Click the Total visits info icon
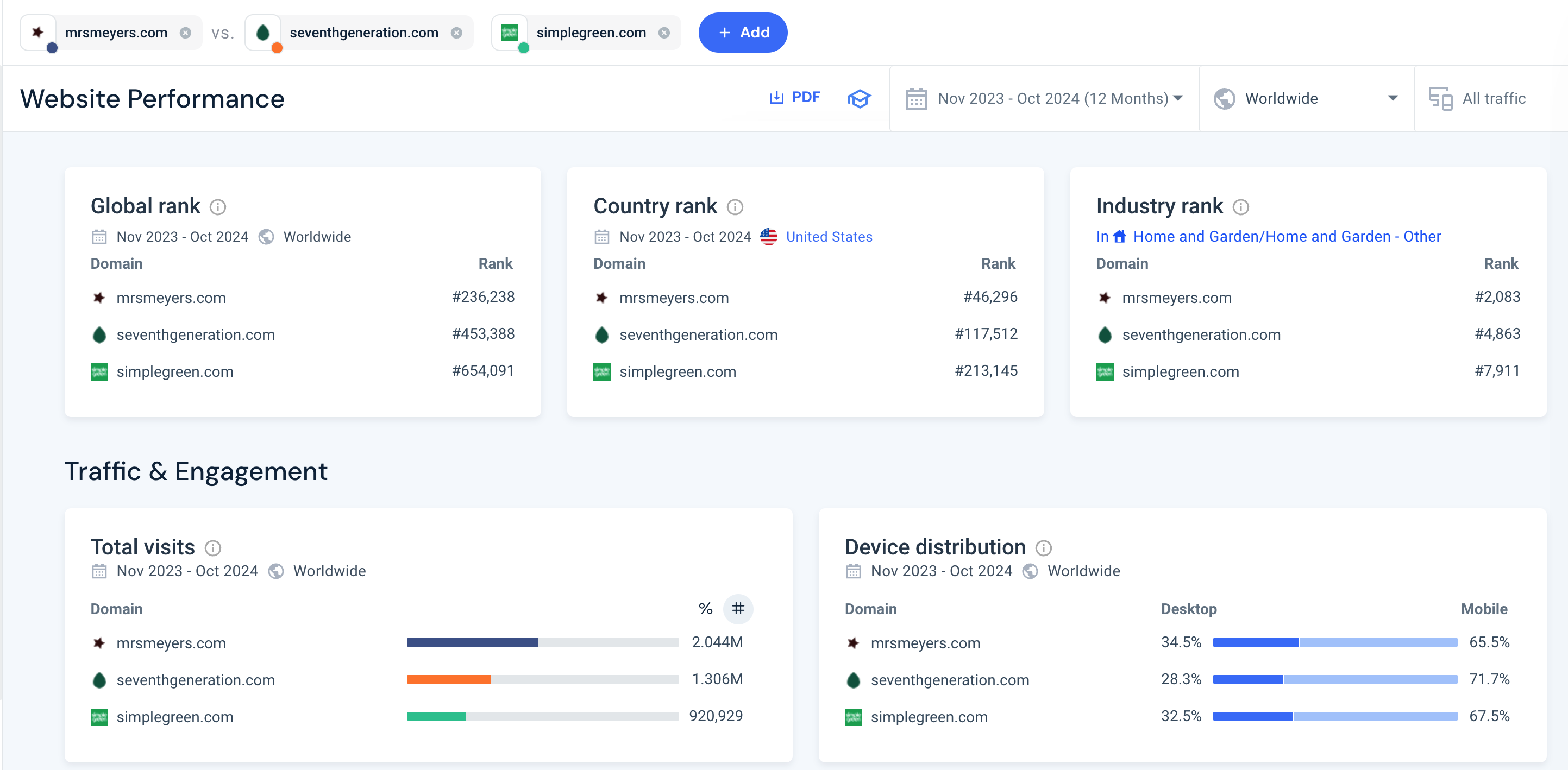 pos(213,548)
